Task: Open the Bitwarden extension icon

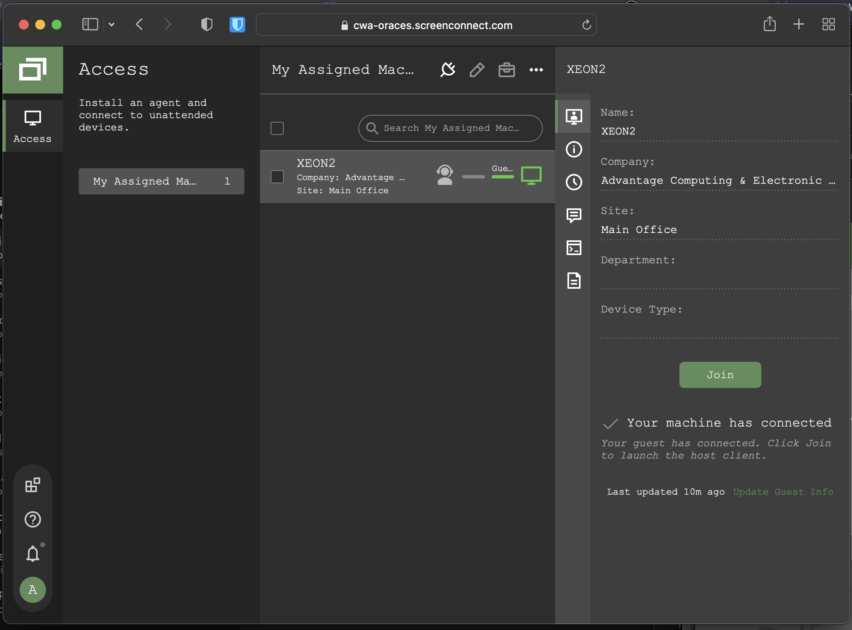Action: tap(237, 24)
